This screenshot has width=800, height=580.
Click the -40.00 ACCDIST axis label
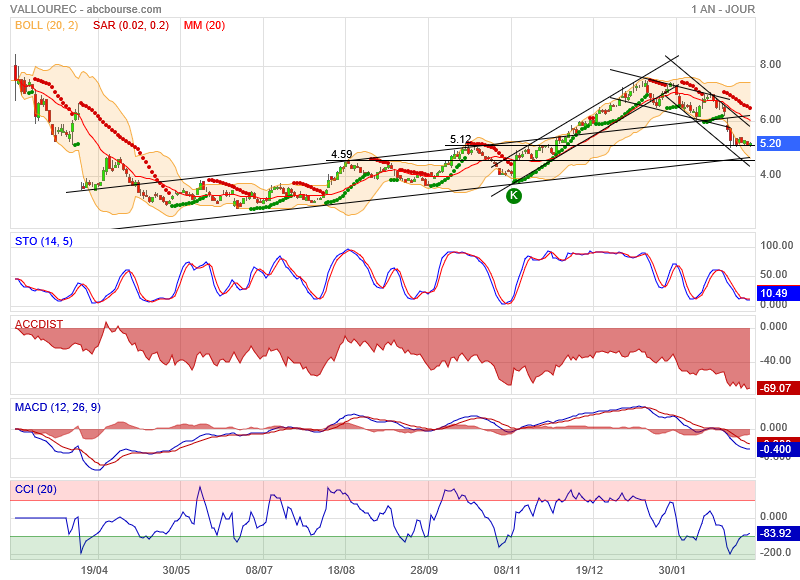tap(775, 360)
